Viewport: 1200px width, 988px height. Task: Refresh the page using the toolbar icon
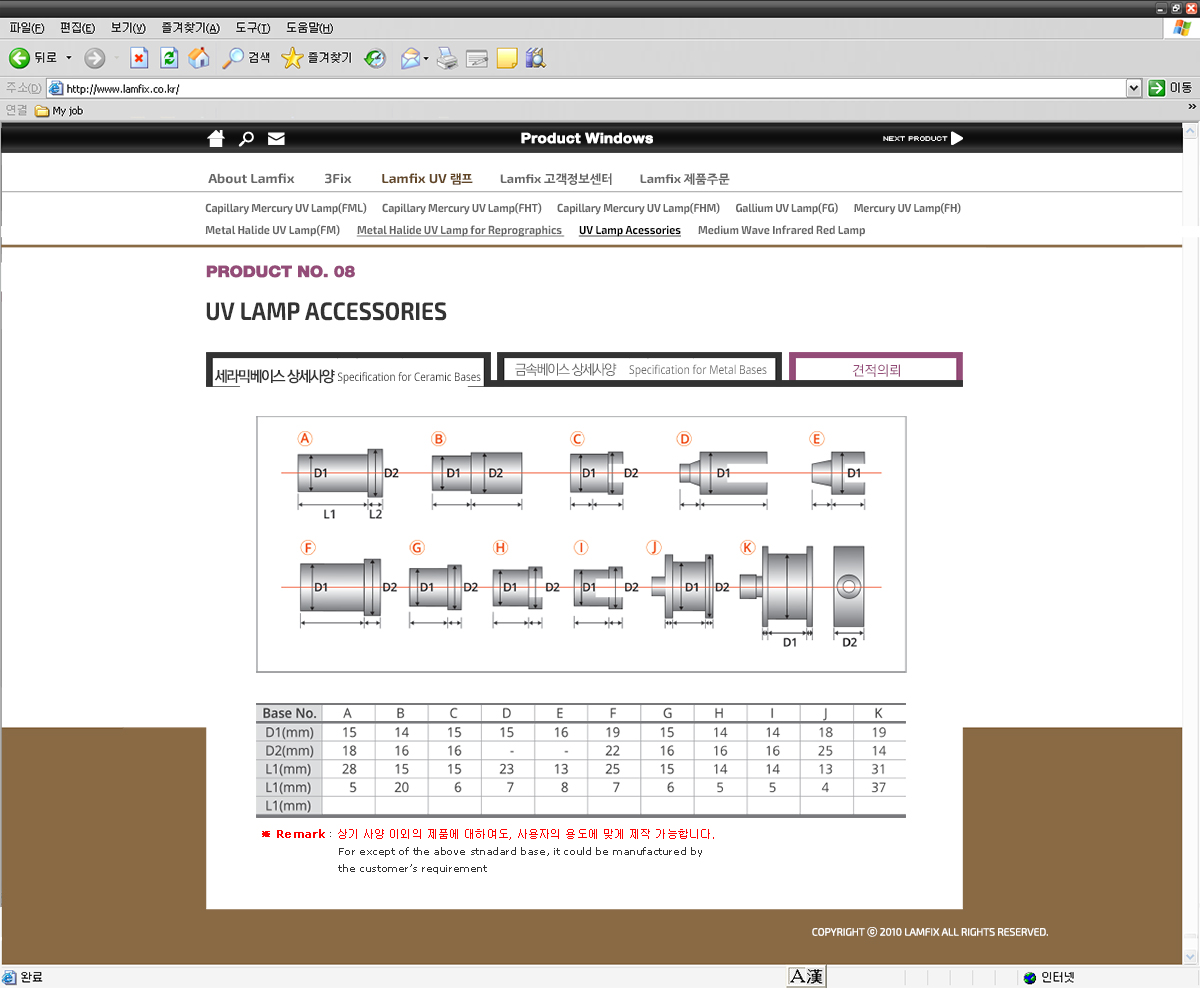(x=169, y=58)
